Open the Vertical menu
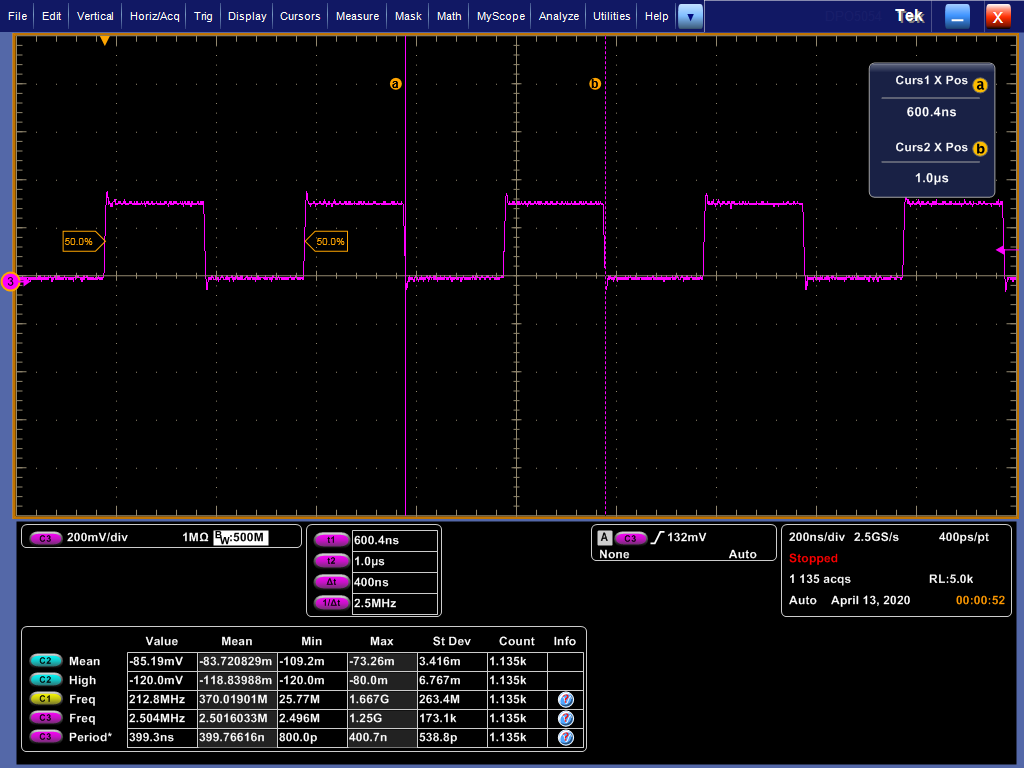 tap(95, 16)
